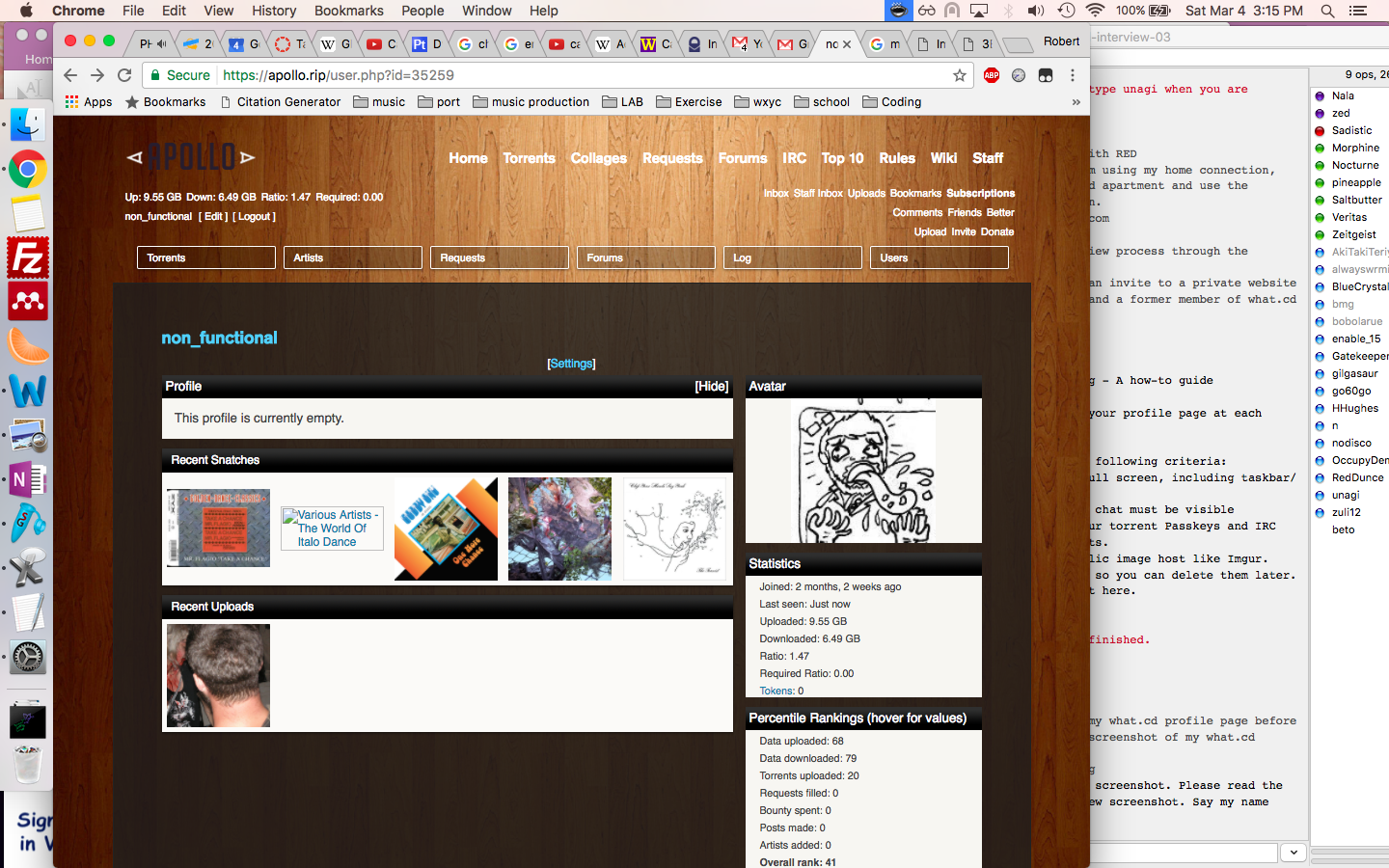The width and height of the screenshot is (1389, 868).
Task: Open System Preferences from the dock
Action: 27,658
